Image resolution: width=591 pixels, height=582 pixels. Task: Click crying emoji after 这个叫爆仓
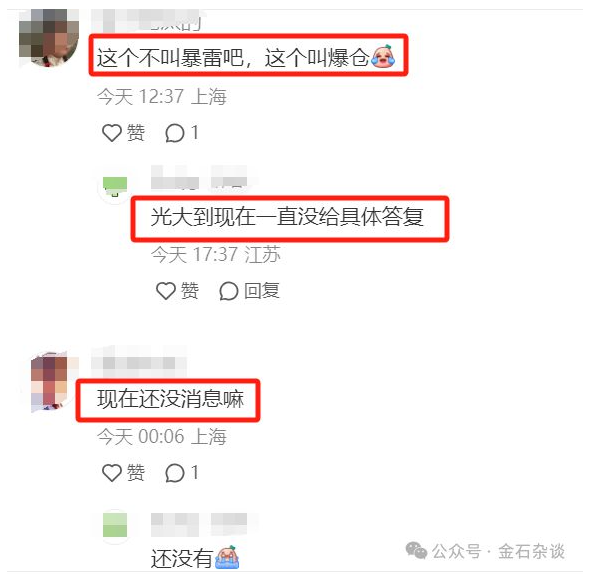pyautogui.click(x=383, y=57)
